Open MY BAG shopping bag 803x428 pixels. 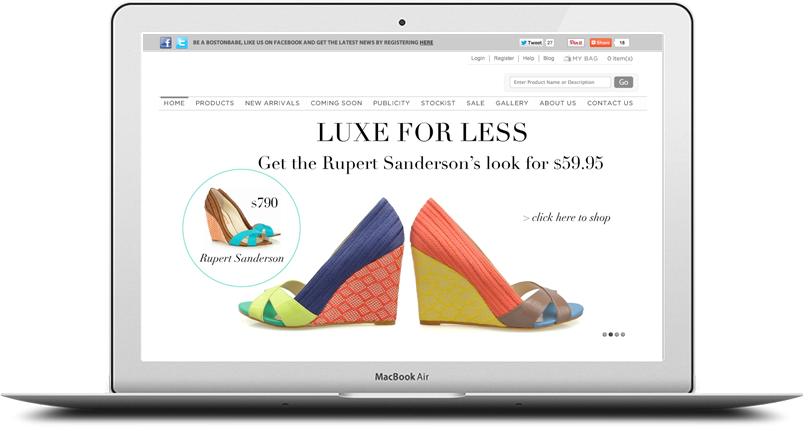tap(581, 59)
